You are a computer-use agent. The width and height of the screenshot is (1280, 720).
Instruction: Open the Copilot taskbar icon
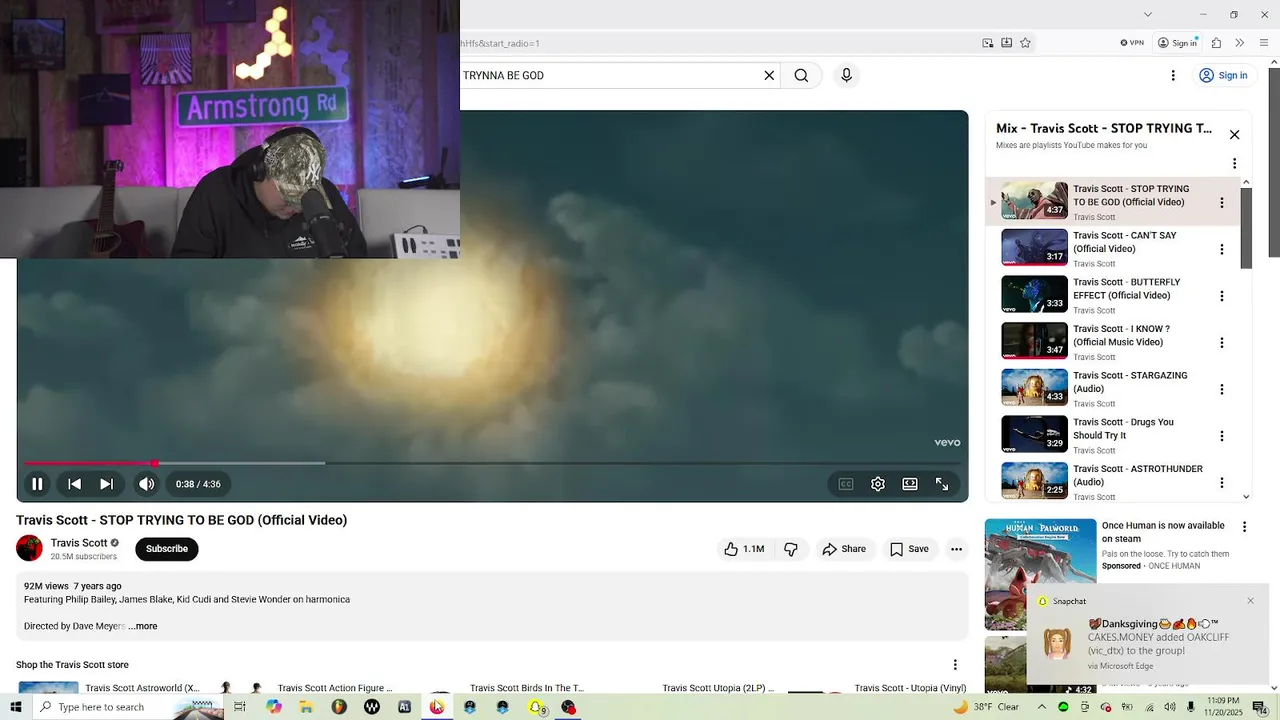click(274, 707)
